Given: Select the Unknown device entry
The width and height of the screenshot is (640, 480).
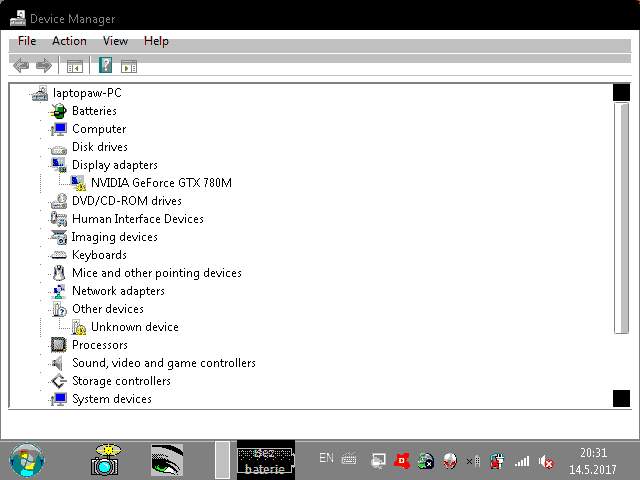Looking at the screenshot, I should [x=135, y=327].
